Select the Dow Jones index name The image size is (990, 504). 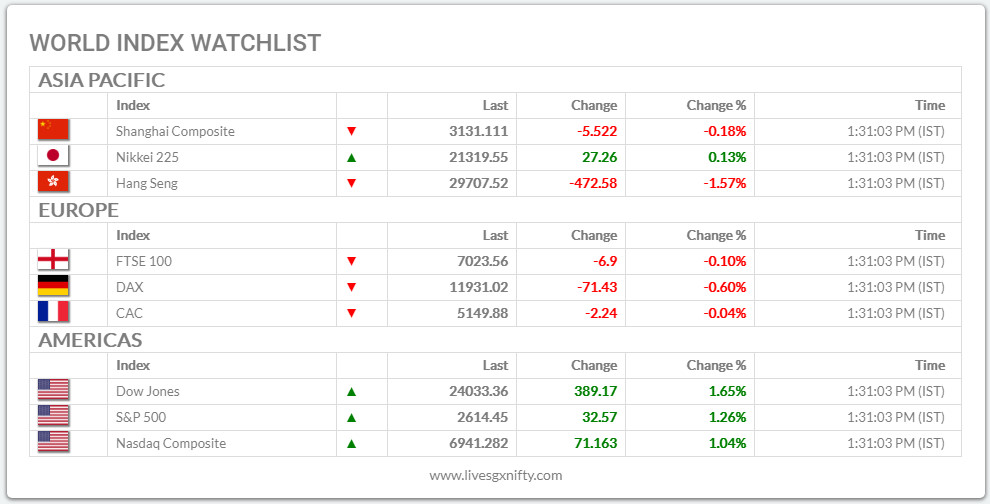tap(148, 392)
